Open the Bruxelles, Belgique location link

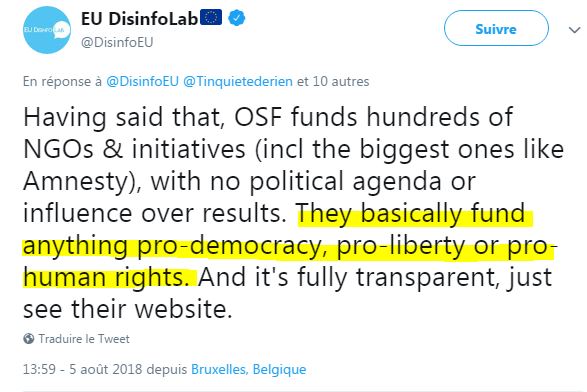[x=249, y=369]
